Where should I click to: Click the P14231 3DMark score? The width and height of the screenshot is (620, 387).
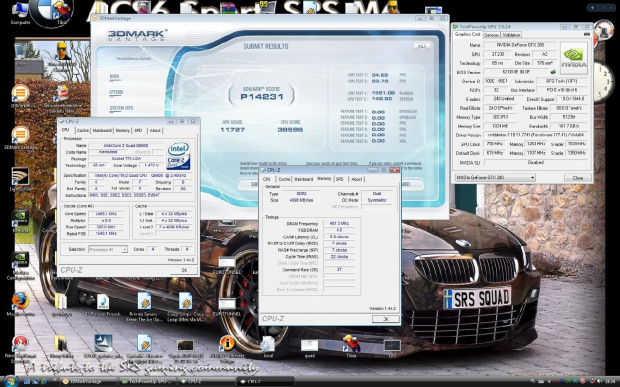point(261,97)
